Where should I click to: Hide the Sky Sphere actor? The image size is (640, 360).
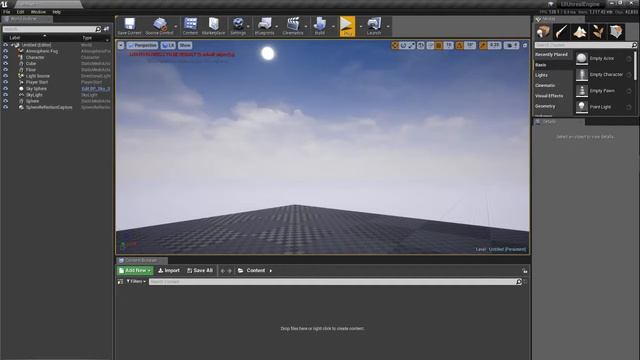(x=6, y=89)
